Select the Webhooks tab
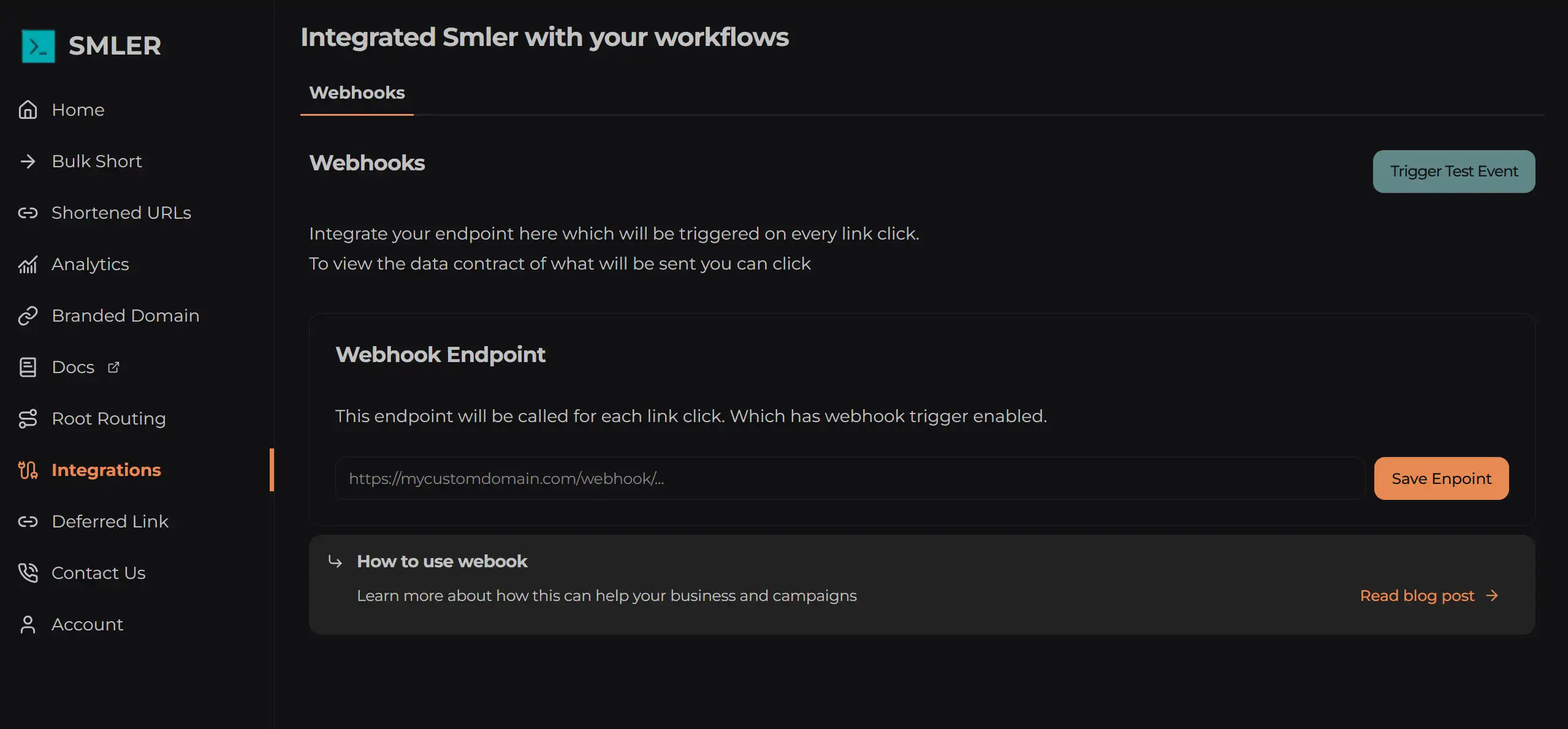1568x729 pixels. point(357,93)
